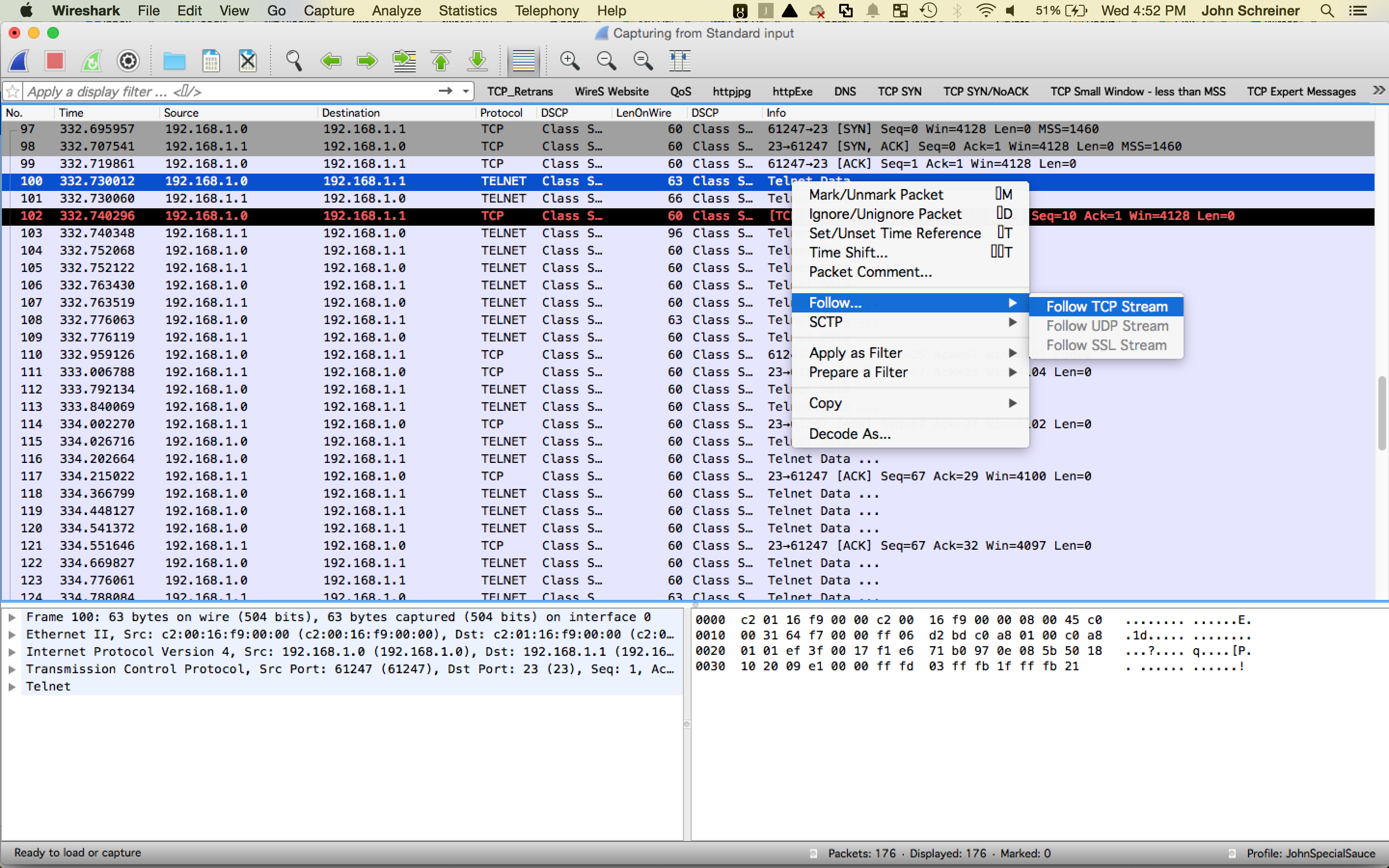
Task: Sort by the LenOnWire column header
Action: 649,112
